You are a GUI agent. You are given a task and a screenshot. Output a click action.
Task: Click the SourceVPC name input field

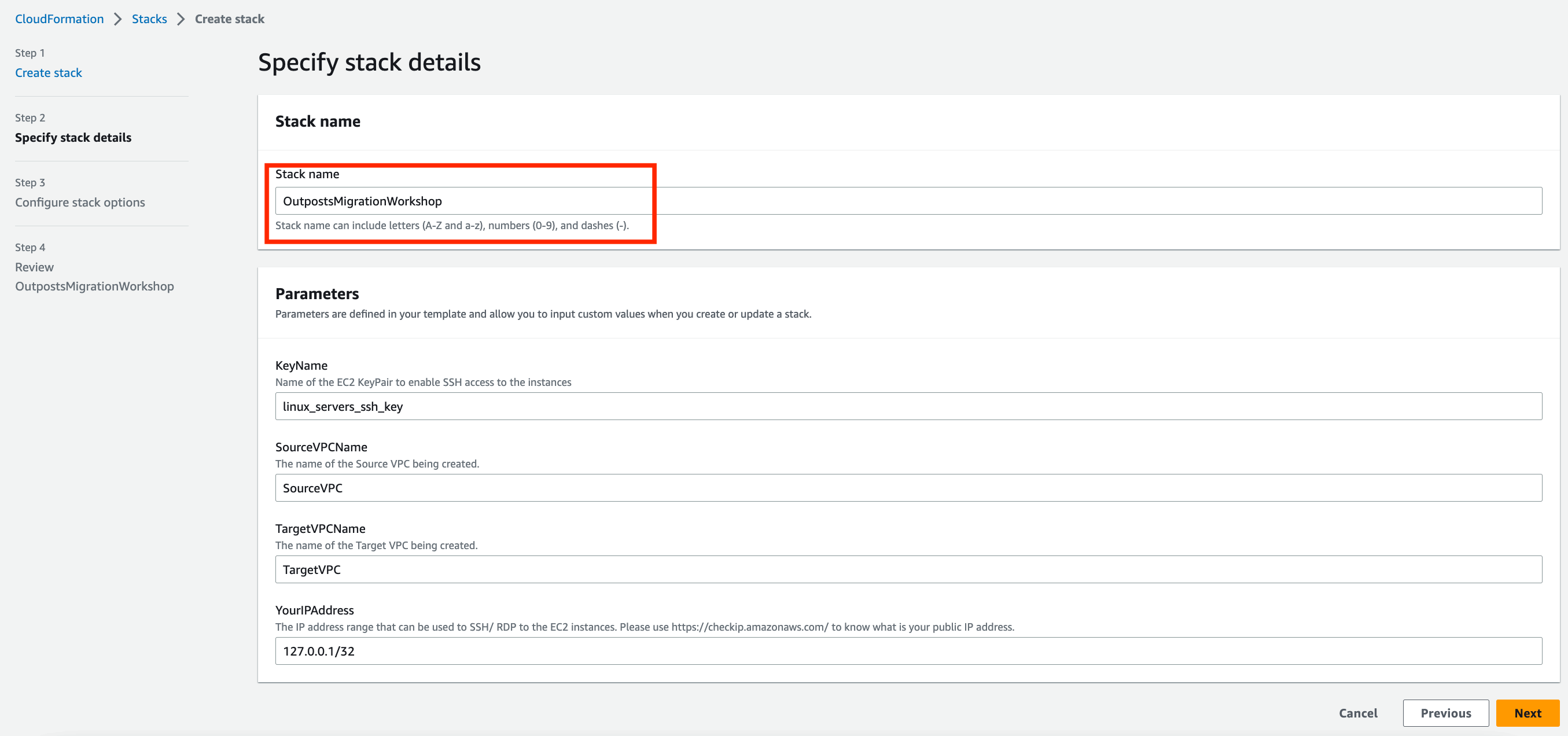click(907, 488)
